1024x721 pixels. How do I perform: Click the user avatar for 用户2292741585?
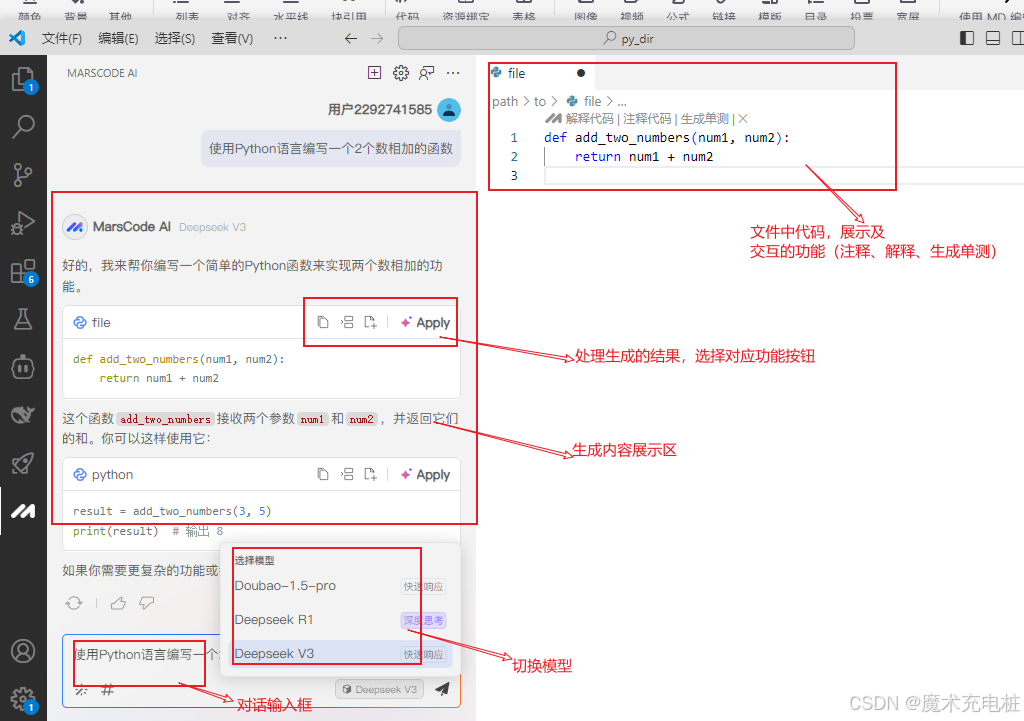pyautogui.click(x=449, y=110)
